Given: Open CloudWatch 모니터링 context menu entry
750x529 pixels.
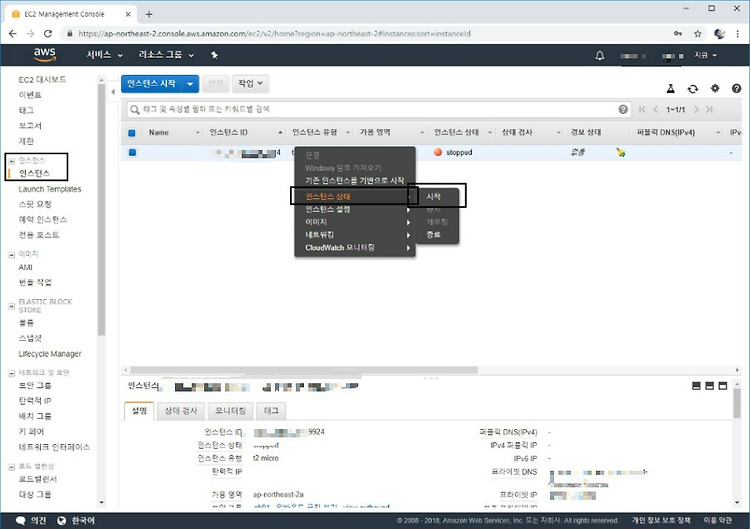Looking at the screenshot, I should coord(354,248).
